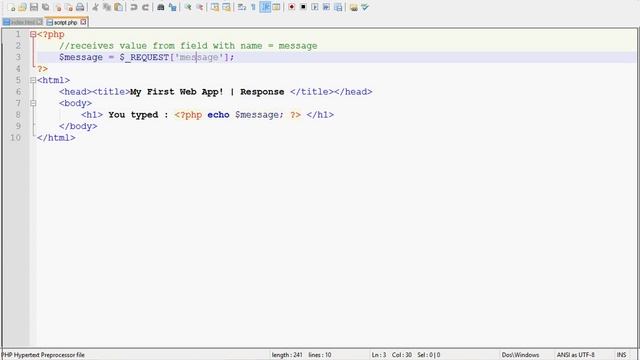Toggle show all characters

coord(253,7)
